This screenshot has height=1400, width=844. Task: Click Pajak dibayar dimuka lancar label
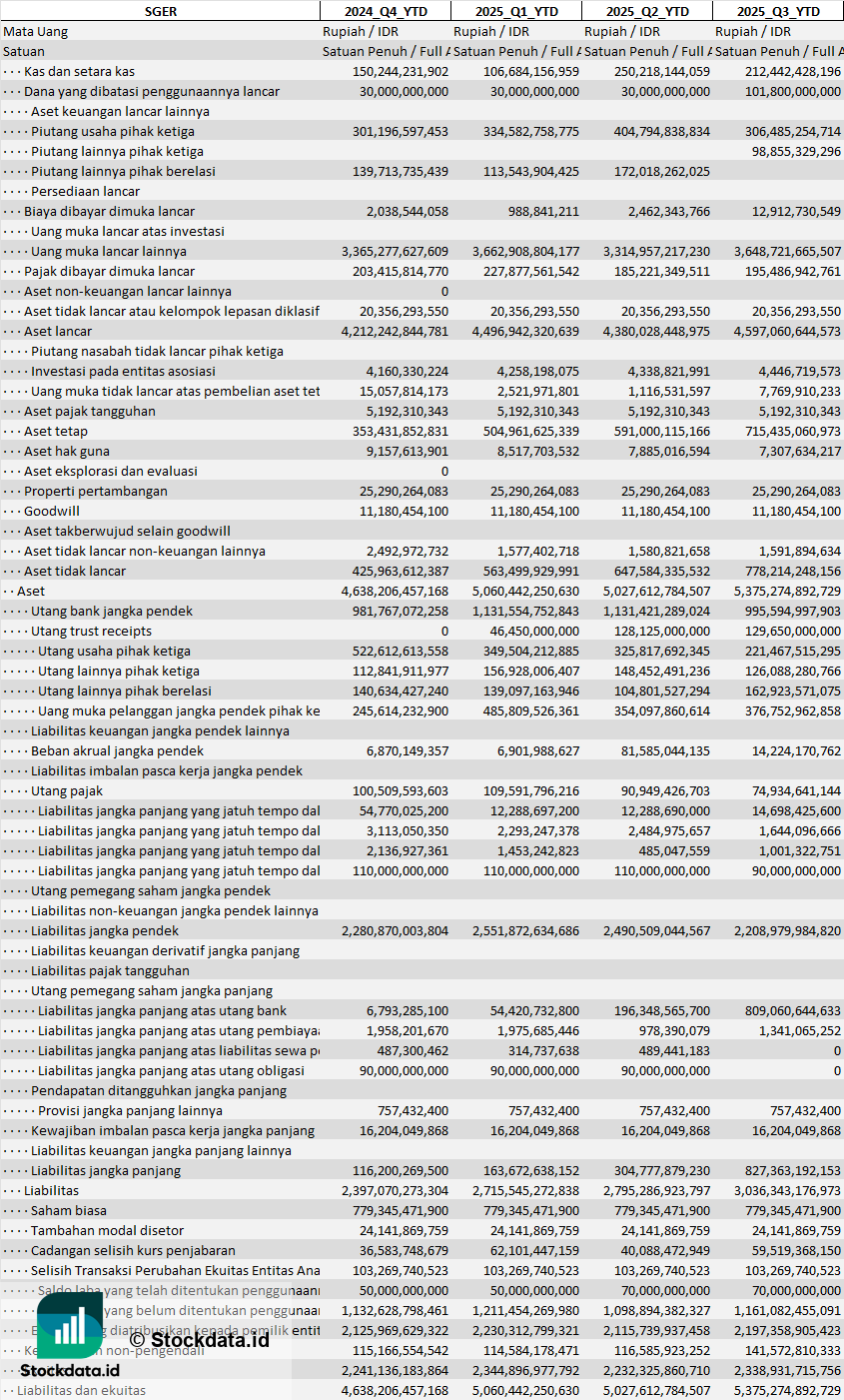click(110, 271)
